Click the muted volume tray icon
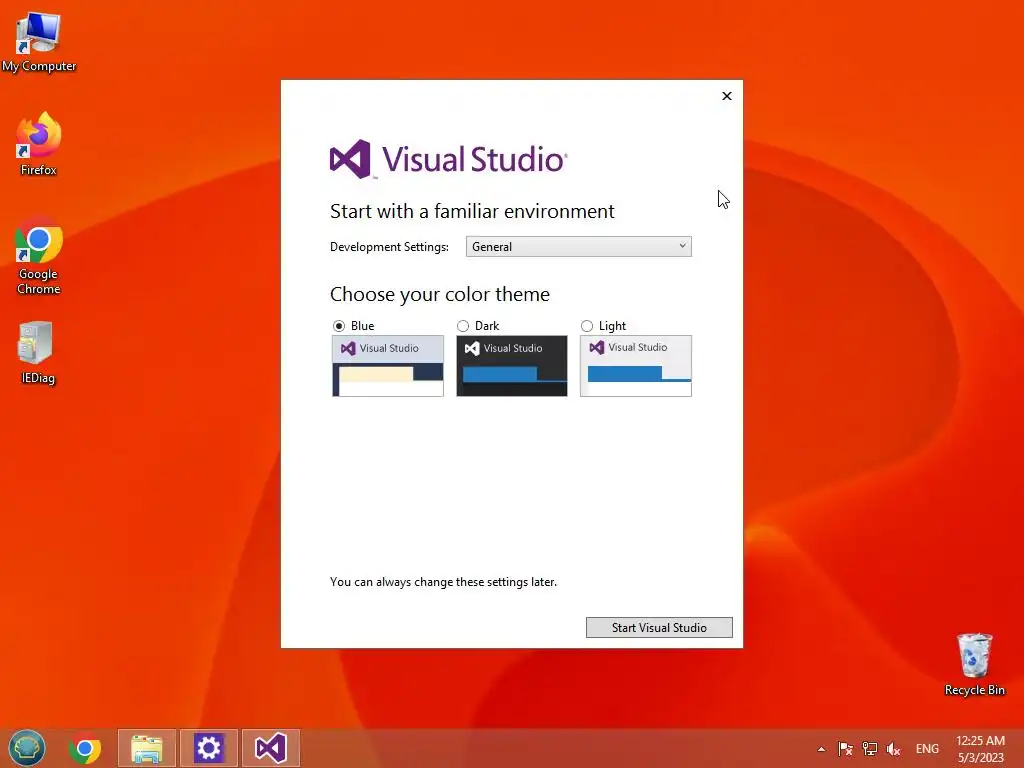The height and width of the screenshot is (768, 1024). tap(893, 749)
